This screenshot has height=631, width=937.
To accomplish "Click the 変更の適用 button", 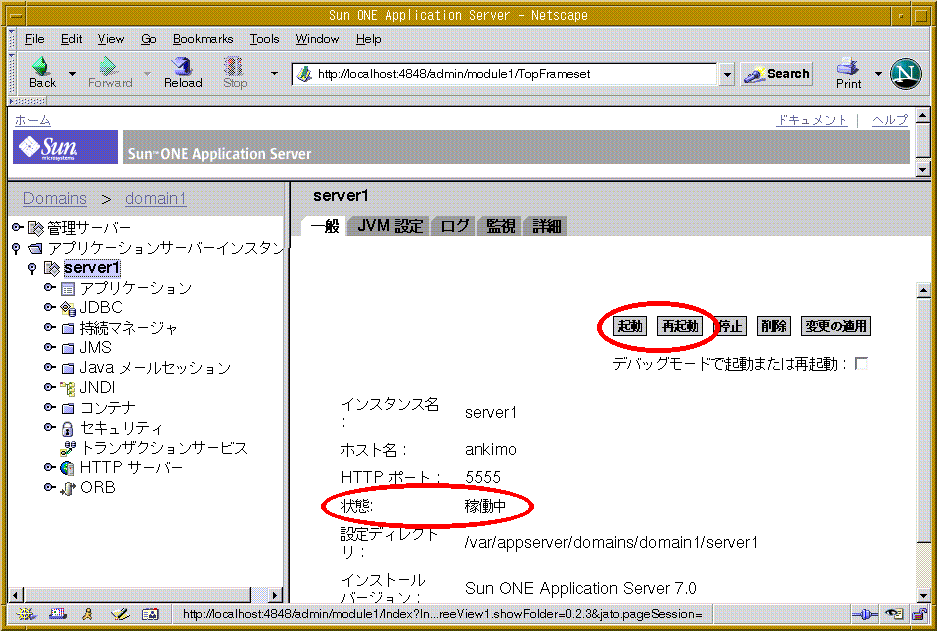I will pyautogui.click(x=835, y=326).
